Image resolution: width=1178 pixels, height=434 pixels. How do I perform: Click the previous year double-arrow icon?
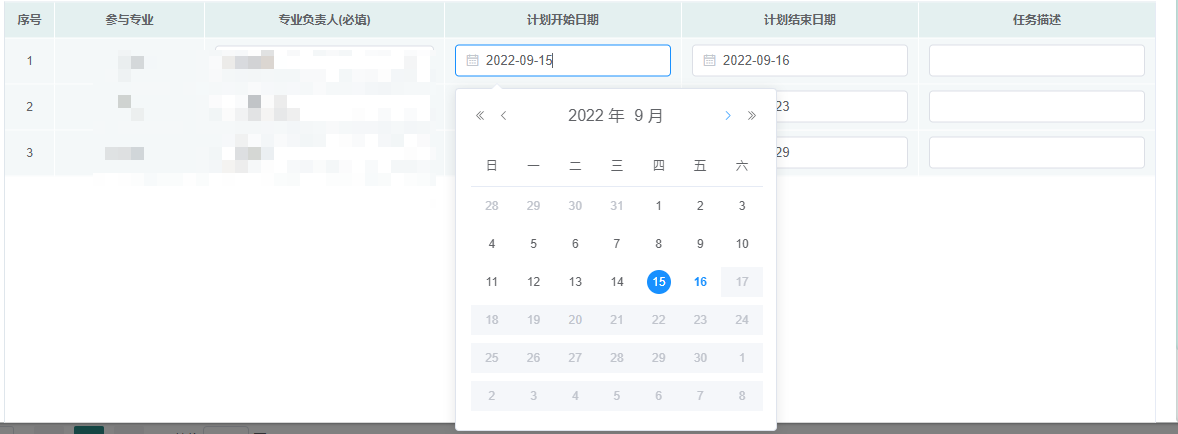click(480, 116)
